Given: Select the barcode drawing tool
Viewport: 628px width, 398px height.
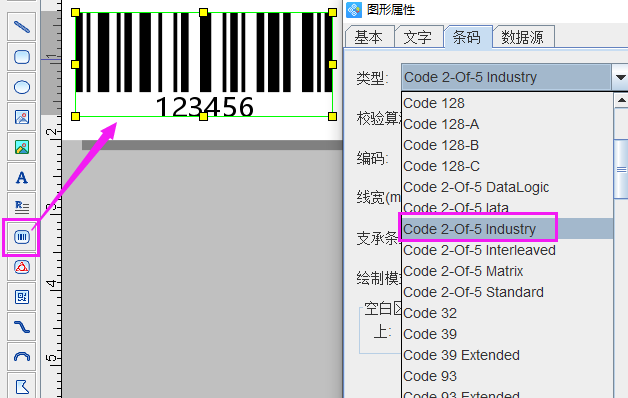Looking at the screenshot, I should (x=22, y=237).
